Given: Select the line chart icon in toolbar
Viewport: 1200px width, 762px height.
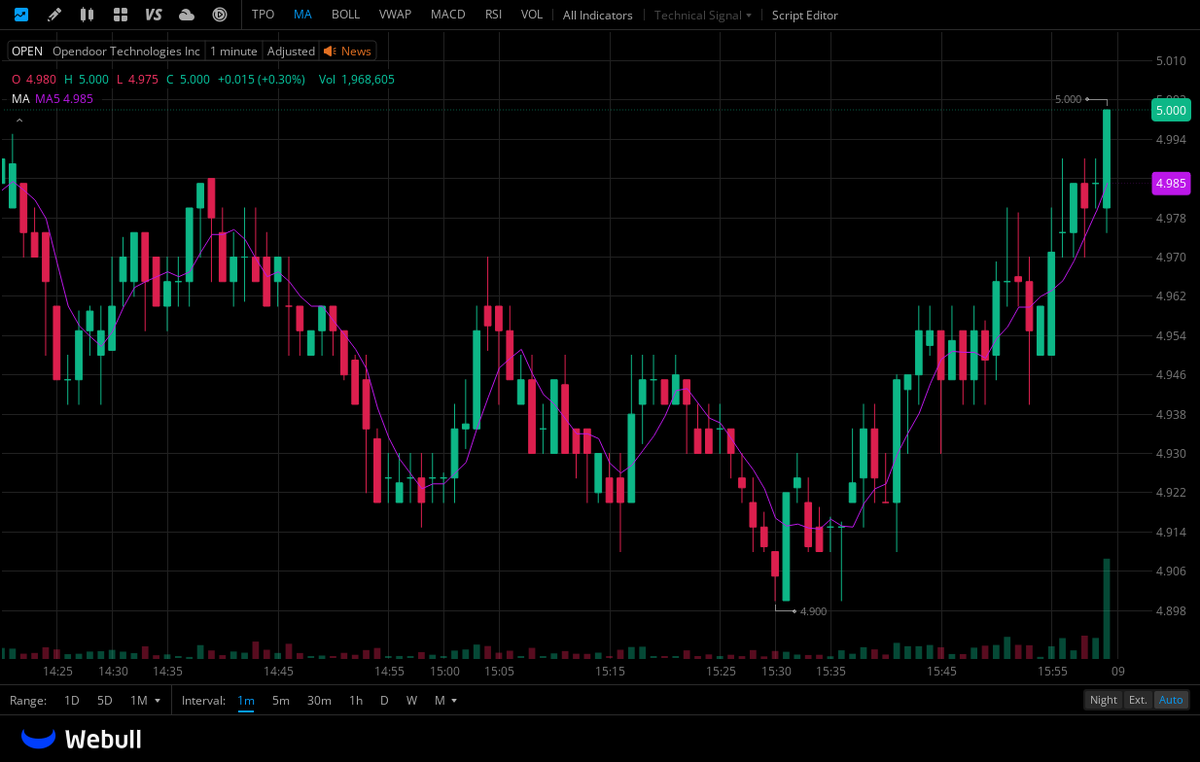Looking at the screenshot, I should tap(21, 15).
